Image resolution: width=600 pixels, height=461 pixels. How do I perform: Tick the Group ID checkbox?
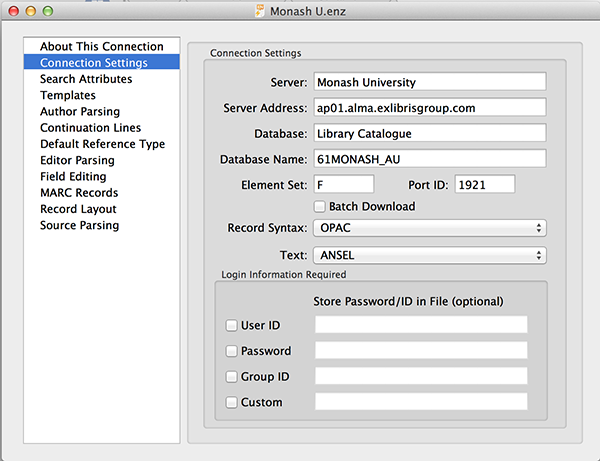click(x=231, y=377)
